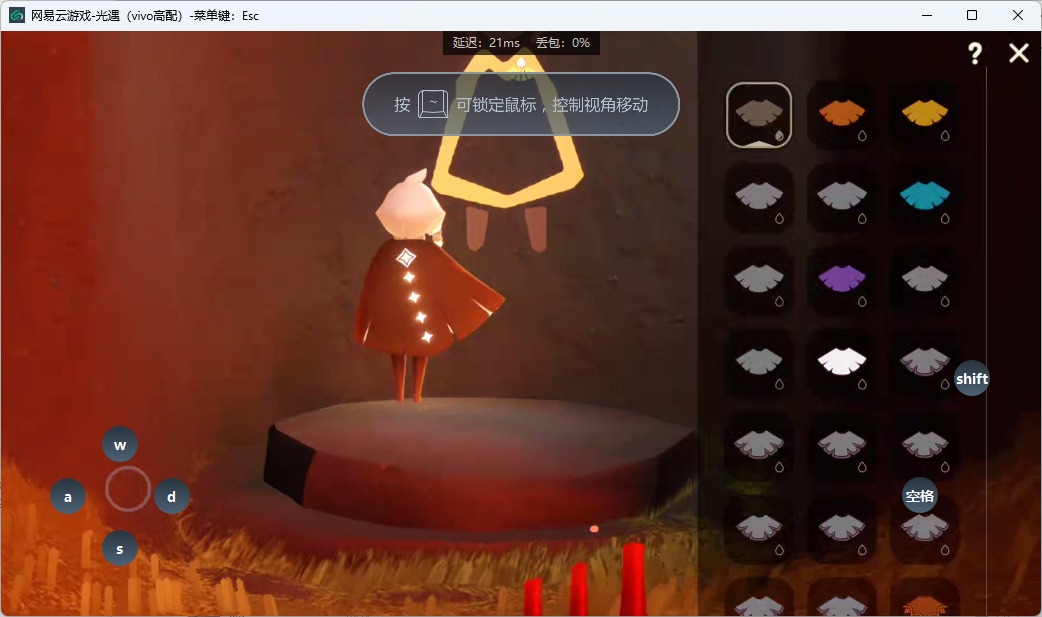Tap the 空格 spacebar overlay button
The width and height of the screenshot is (1042, 617).
tap(920, 495)
